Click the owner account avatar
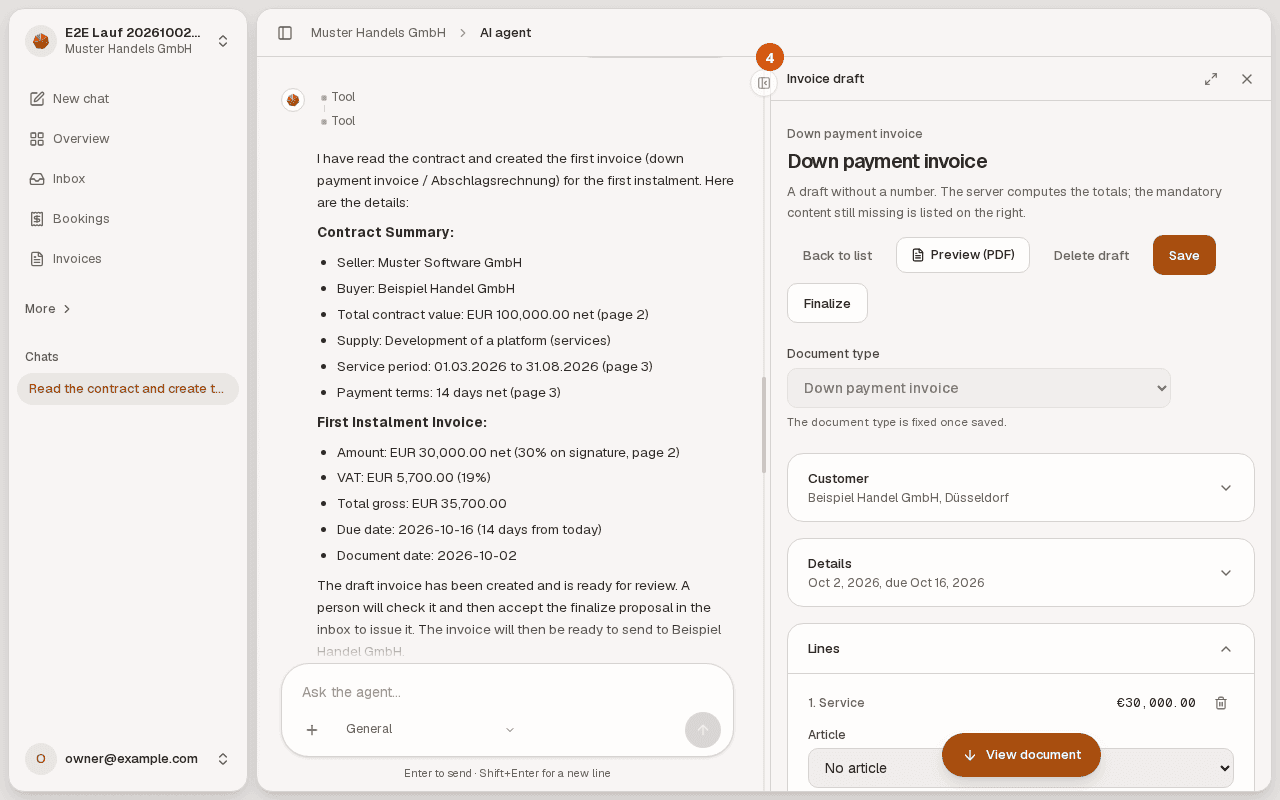Screen dimensions: 1280x800 point(41,759)
